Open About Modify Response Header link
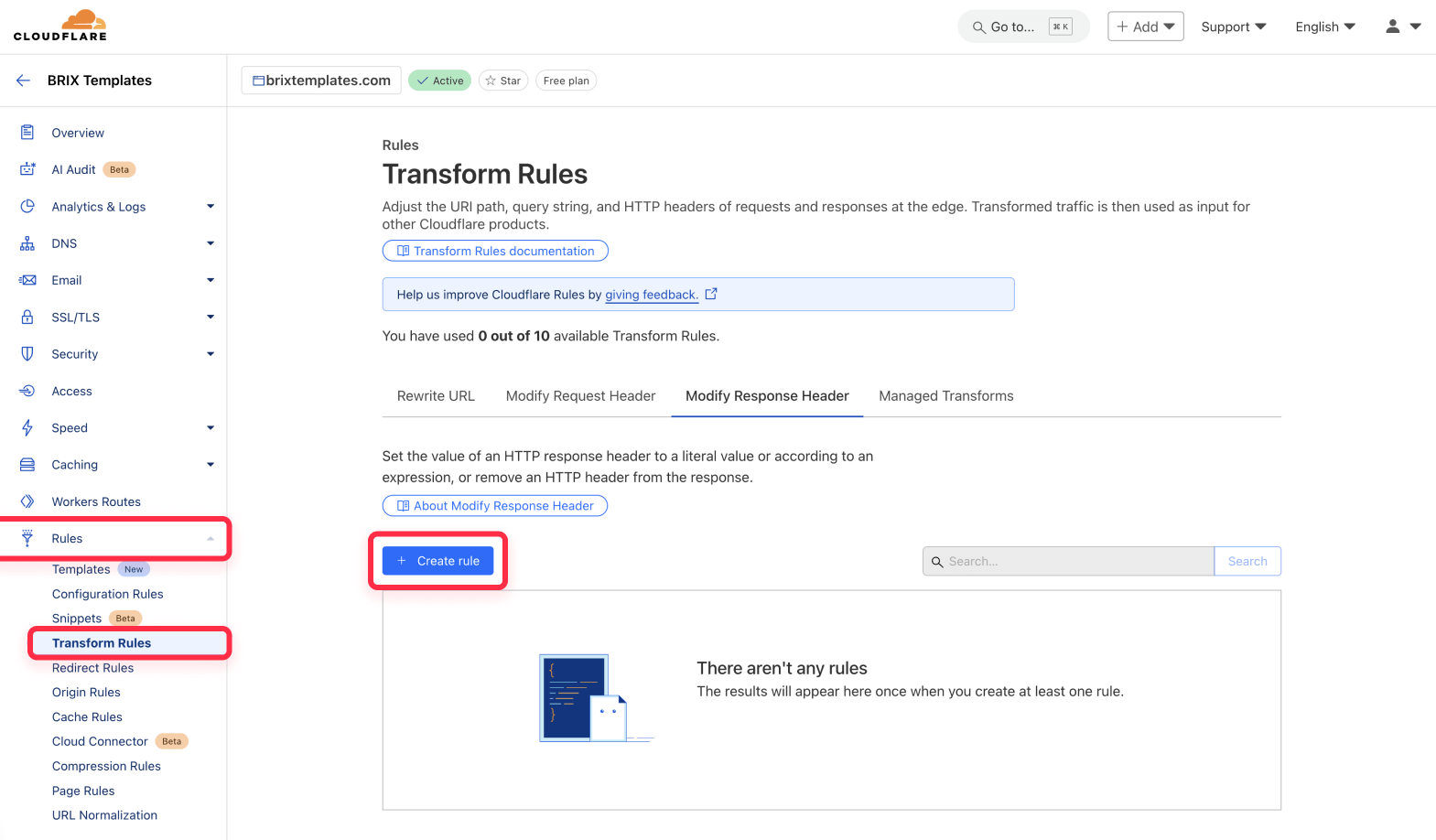 click(495, 505)
